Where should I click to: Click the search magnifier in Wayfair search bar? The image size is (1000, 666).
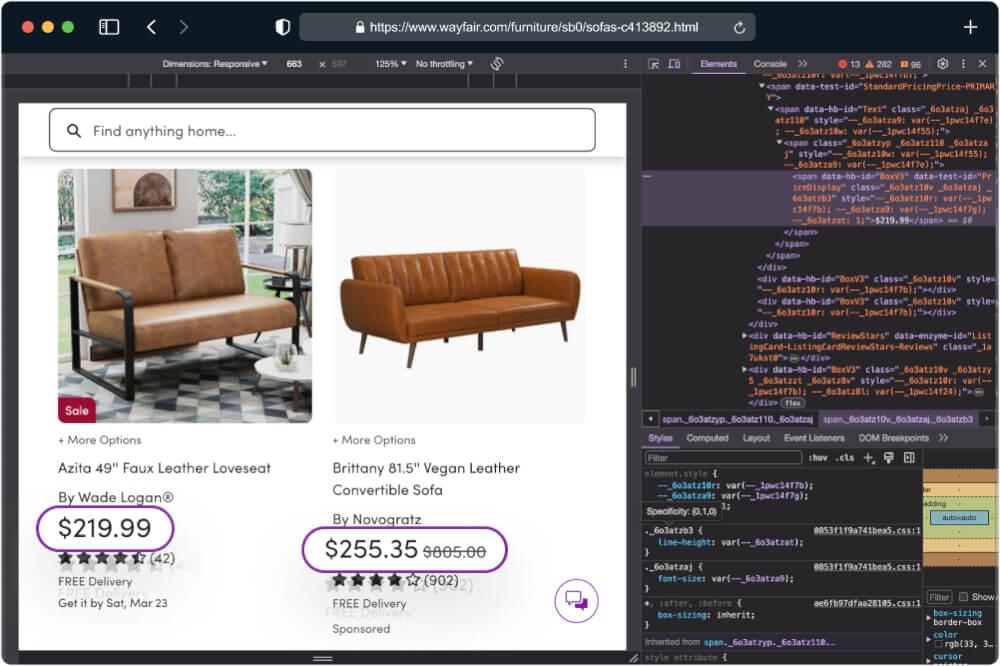pyautogui.click(x=74, y=131)
